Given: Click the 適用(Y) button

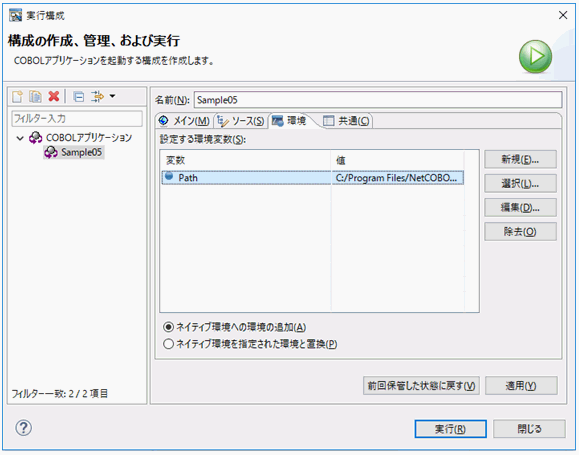Looking at the screenshot, I should click(521, 386).
